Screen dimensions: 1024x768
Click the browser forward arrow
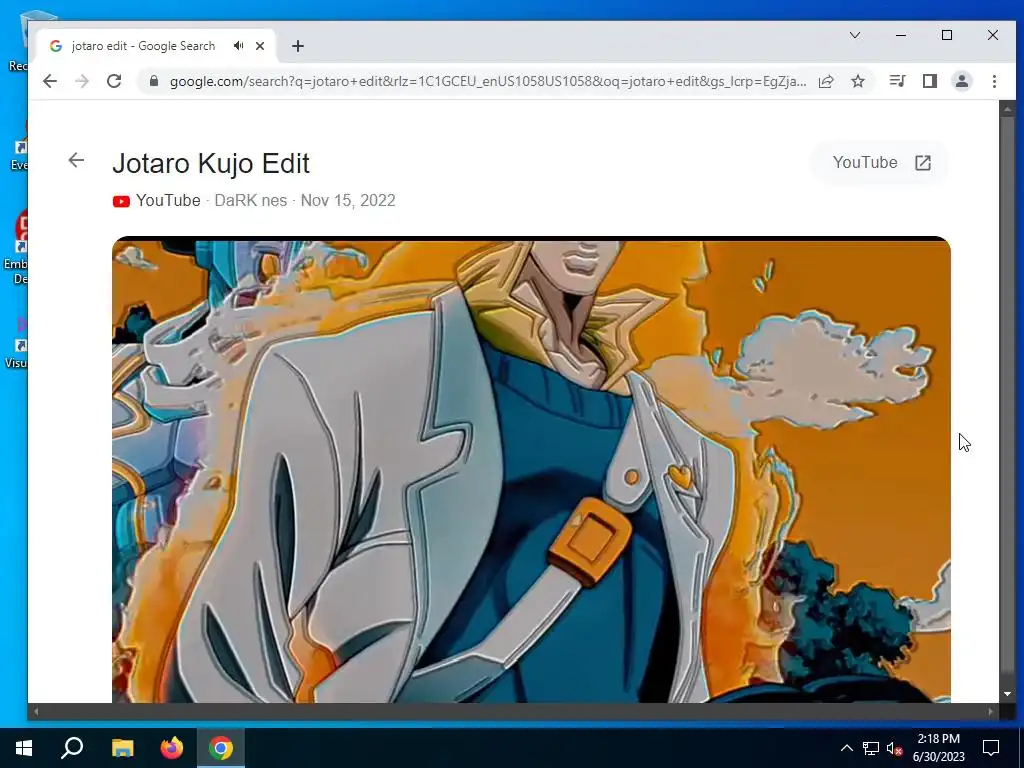82,81
